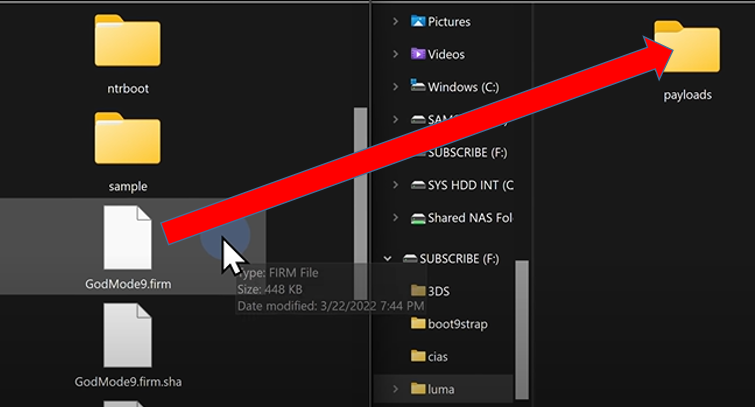Image resolution: width=755 pixels, height=407 pixels.
Task: Select the GodMode9.firm.sha file icon
Action: (128, 335)
